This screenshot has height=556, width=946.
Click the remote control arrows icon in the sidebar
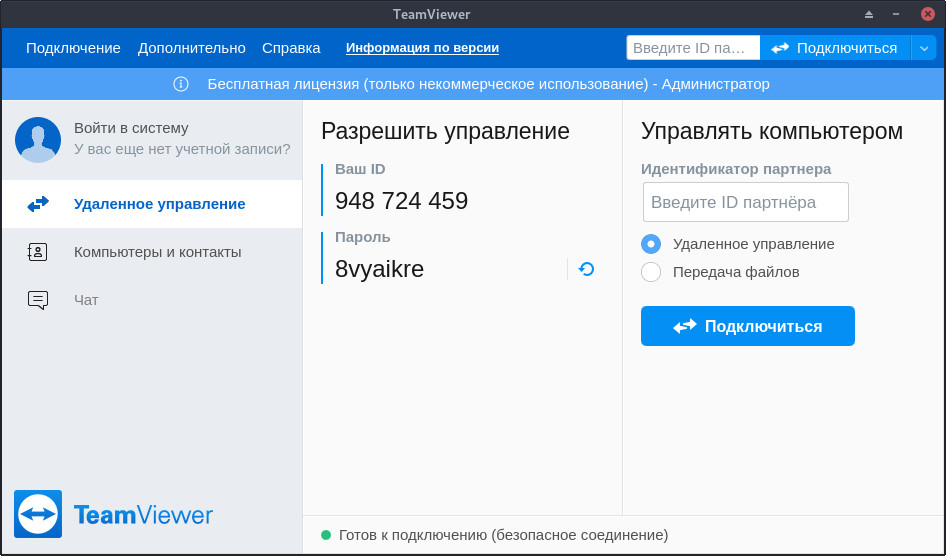[x=38, y=204]
